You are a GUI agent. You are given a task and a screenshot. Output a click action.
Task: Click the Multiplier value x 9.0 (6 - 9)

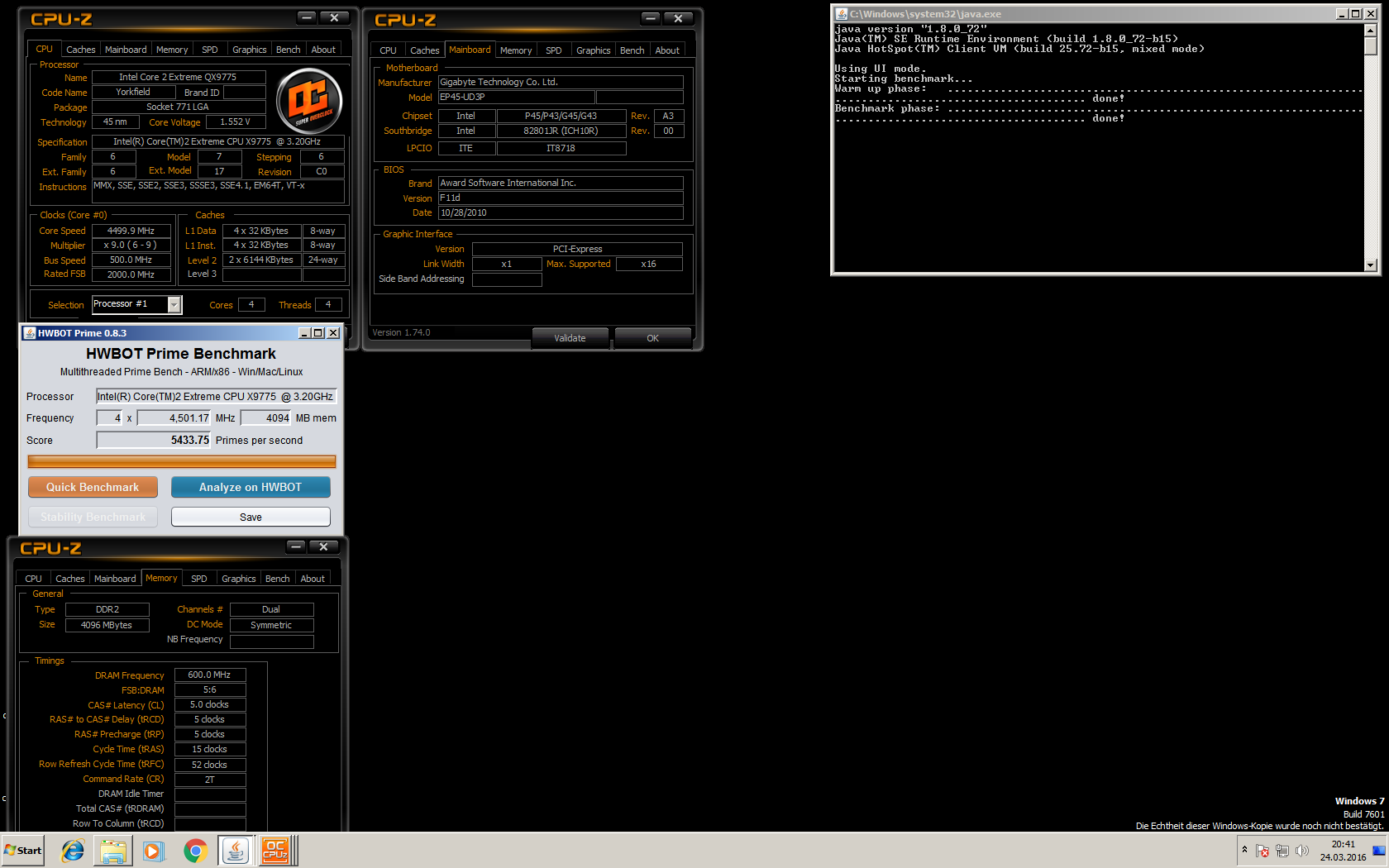click(131, 245)
